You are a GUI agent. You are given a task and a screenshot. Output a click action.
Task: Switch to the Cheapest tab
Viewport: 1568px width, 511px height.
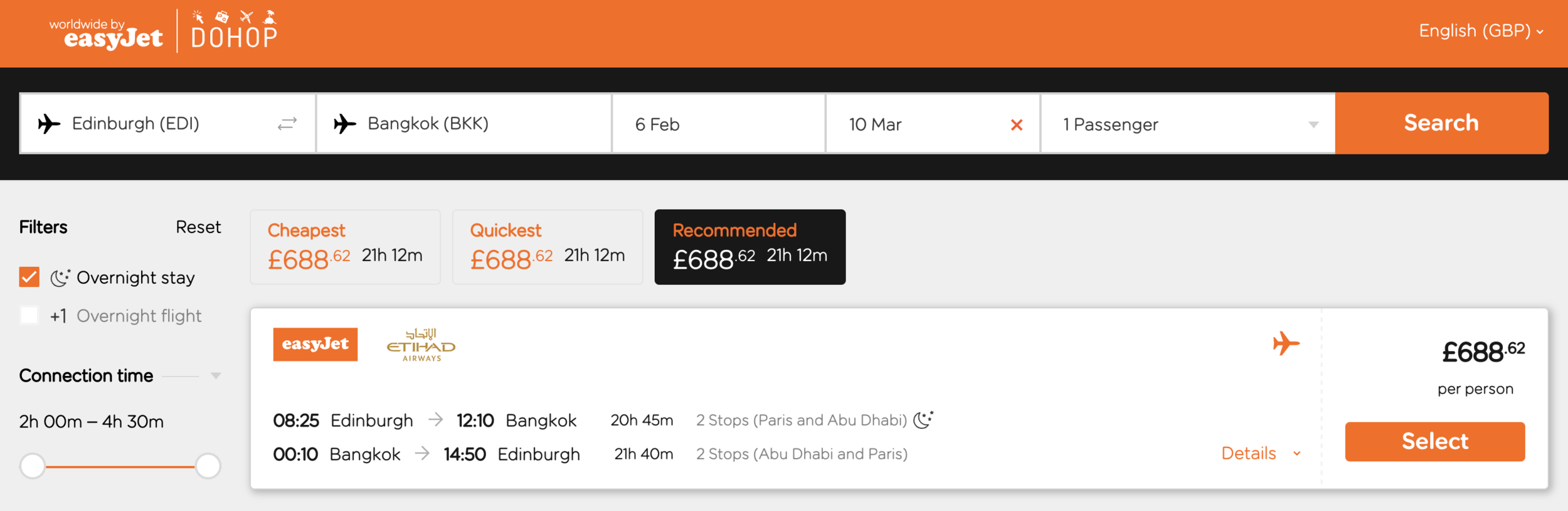tap(345, 247)
